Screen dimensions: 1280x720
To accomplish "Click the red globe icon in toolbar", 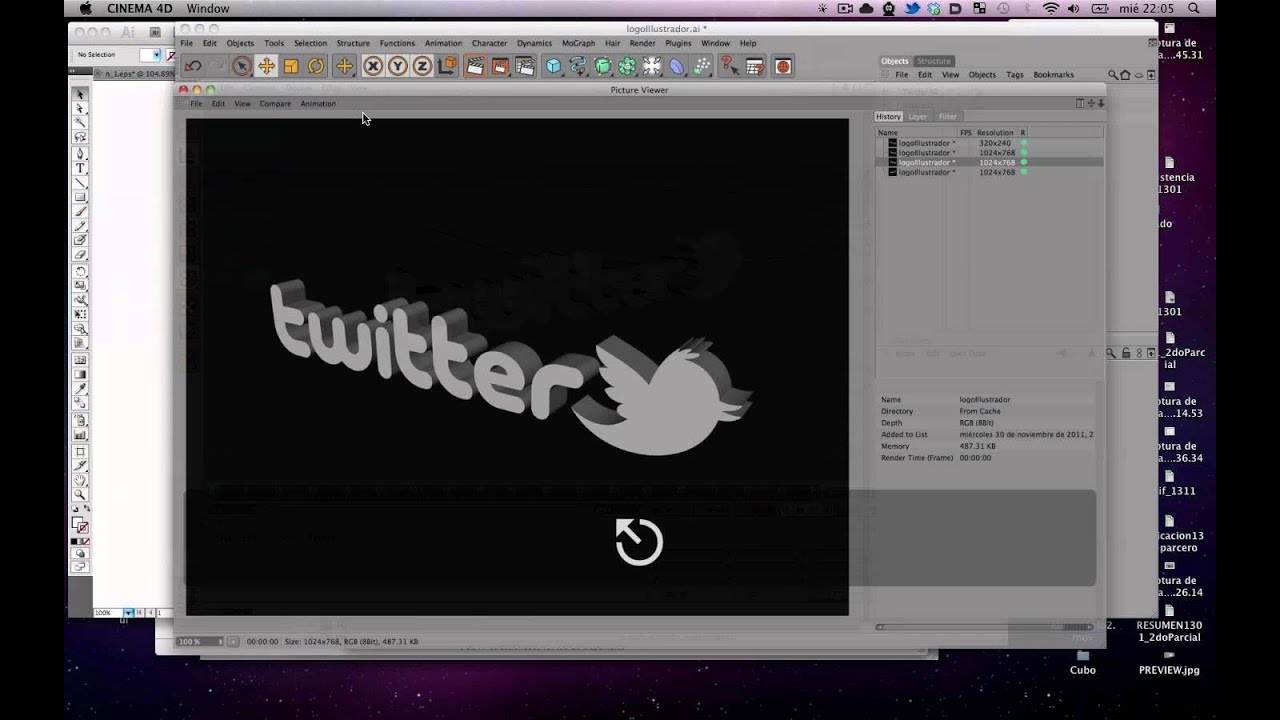I will (783, 67).
